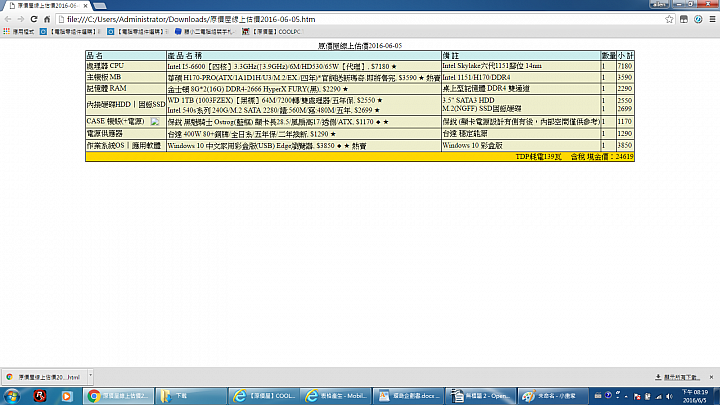Click the page title 2016-06-05 heading

360,45
